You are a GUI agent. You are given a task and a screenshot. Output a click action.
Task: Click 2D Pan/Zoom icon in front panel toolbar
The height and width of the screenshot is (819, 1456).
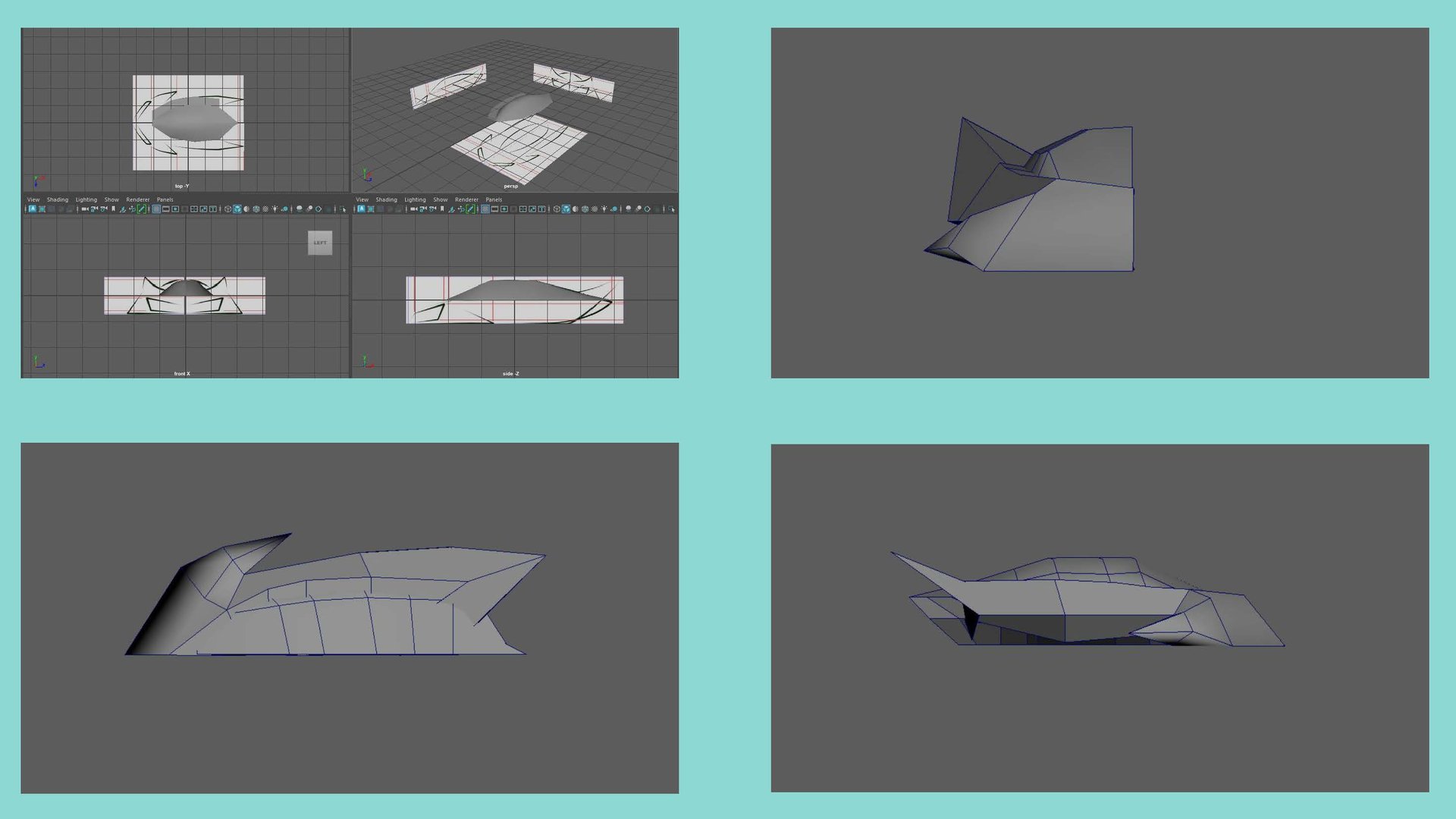(133, 209)
